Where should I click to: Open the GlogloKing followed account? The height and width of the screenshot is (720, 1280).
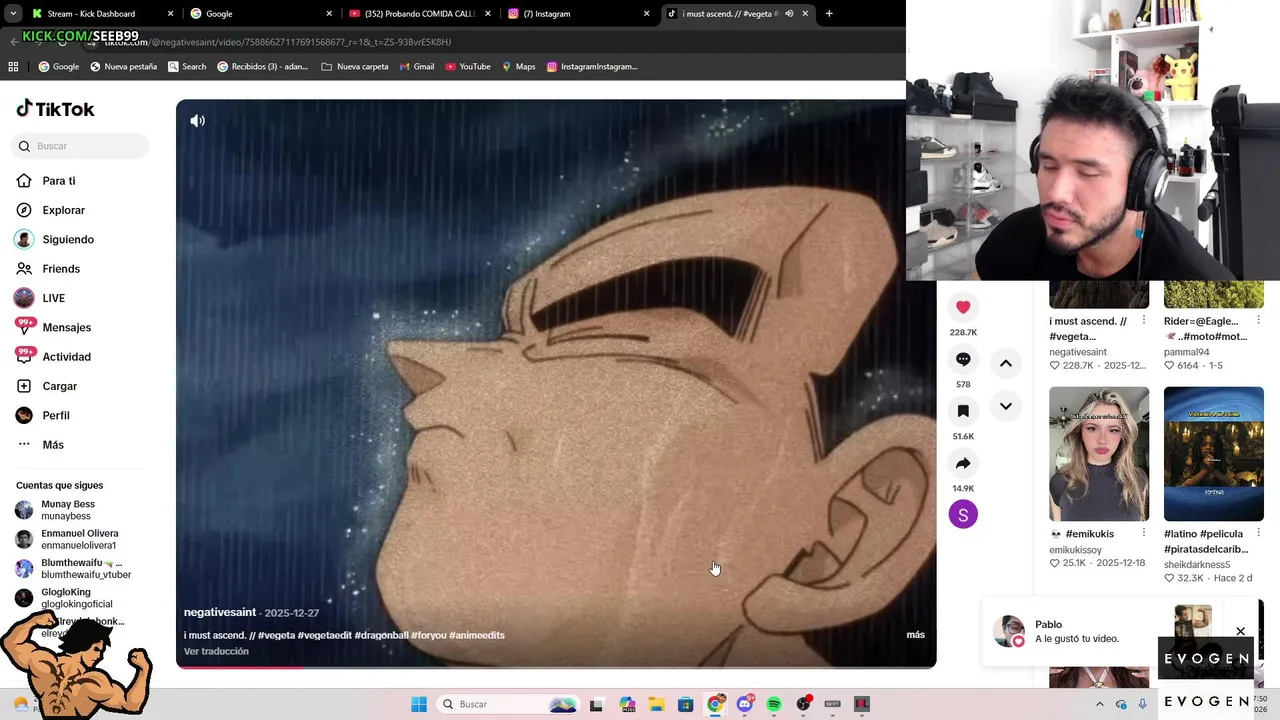[78, 598]
